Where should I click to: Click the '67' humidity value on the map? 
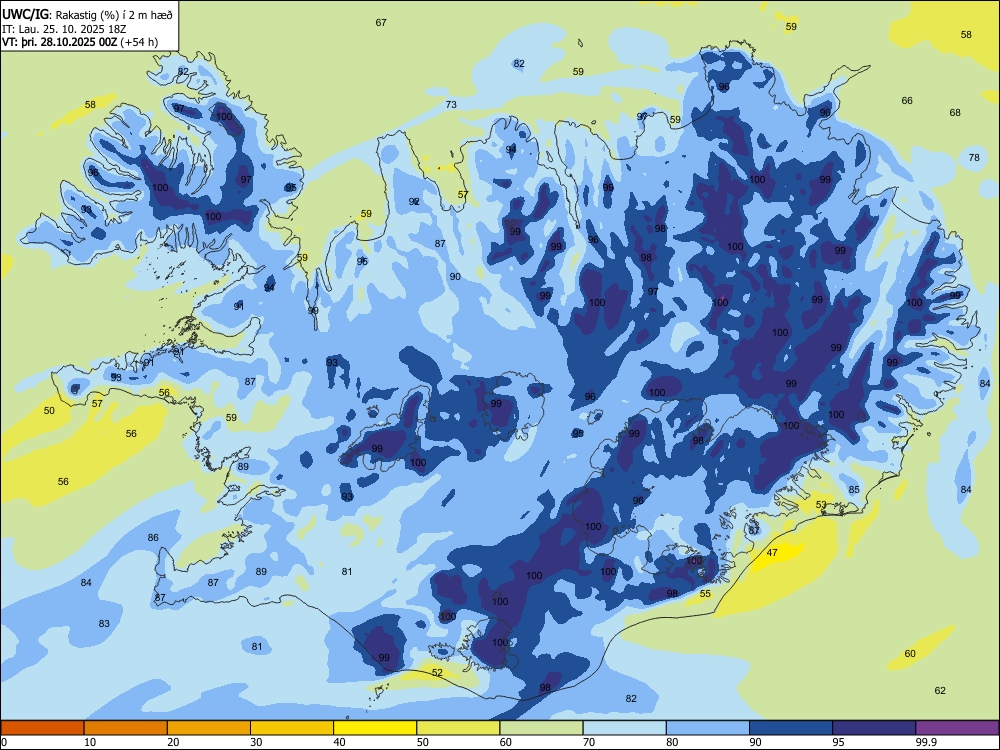click(381, 22)
